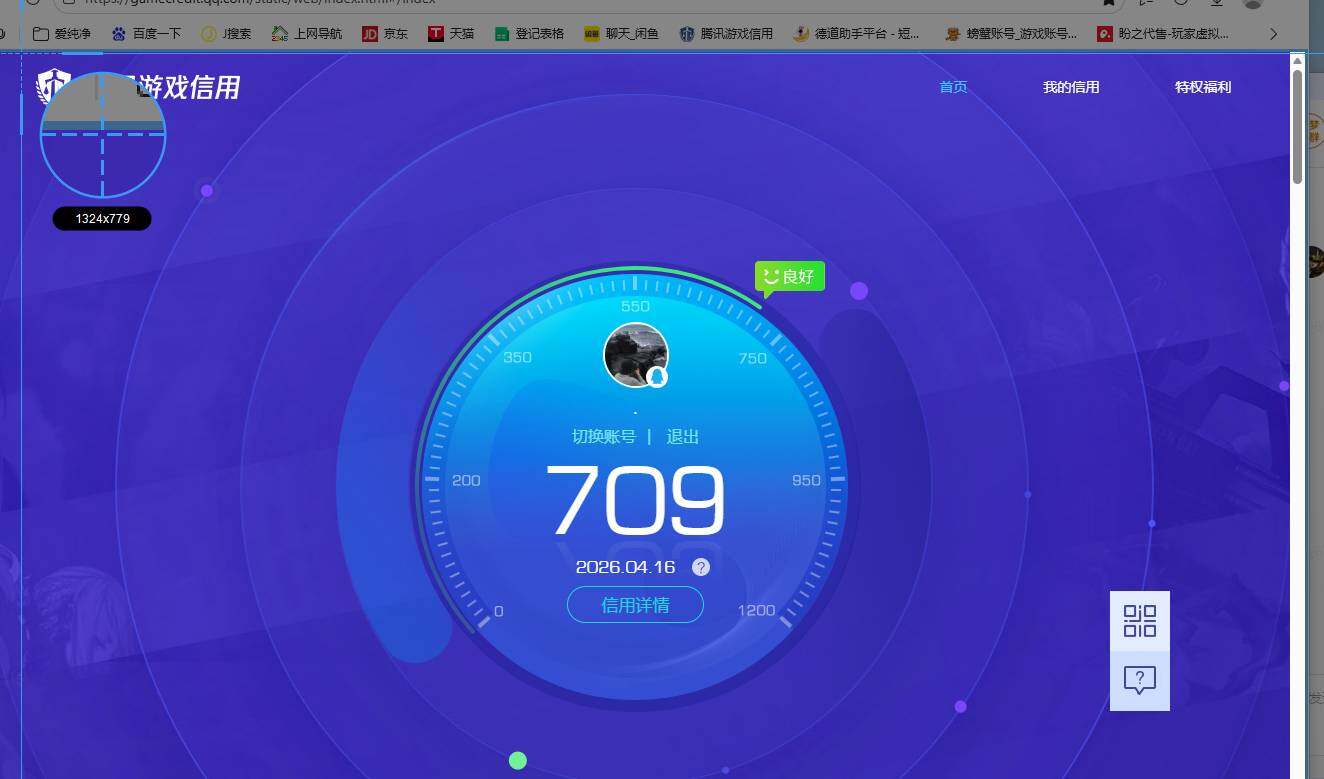The image size is (1324, 779).
Task: Open the 我的信用 tab
Action: tap(1071, 87)
